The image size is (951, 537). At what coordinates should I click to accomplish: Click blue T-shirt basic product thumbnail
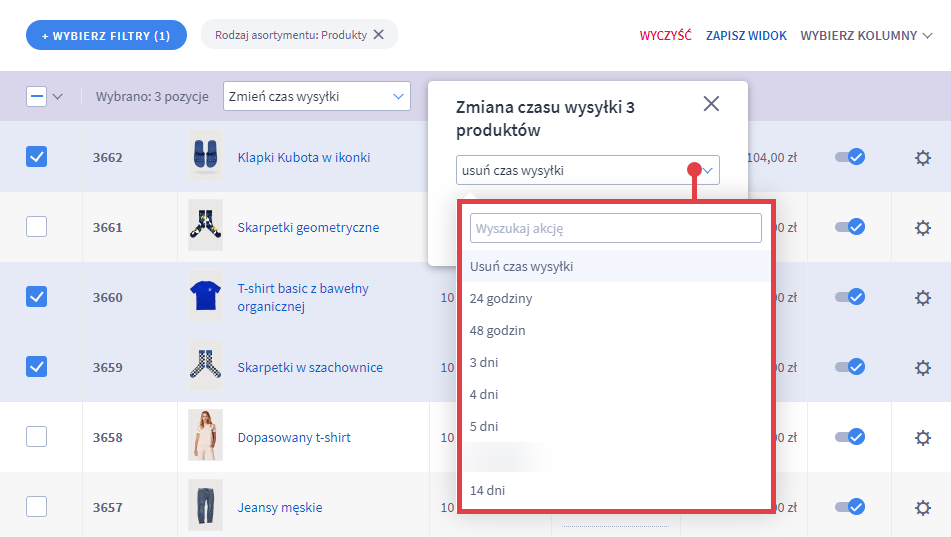205,297
